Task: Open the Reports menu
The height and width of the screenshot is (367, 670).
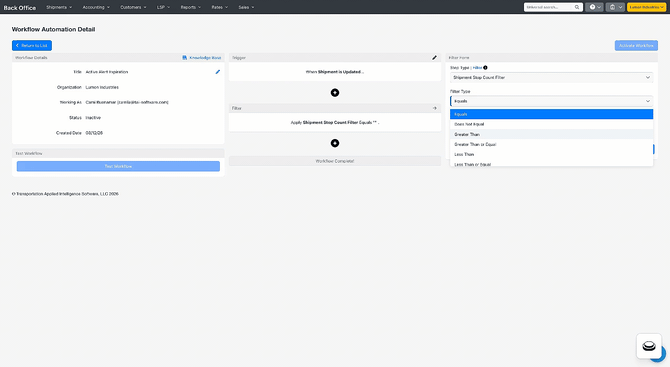Action: click(191, 7)
